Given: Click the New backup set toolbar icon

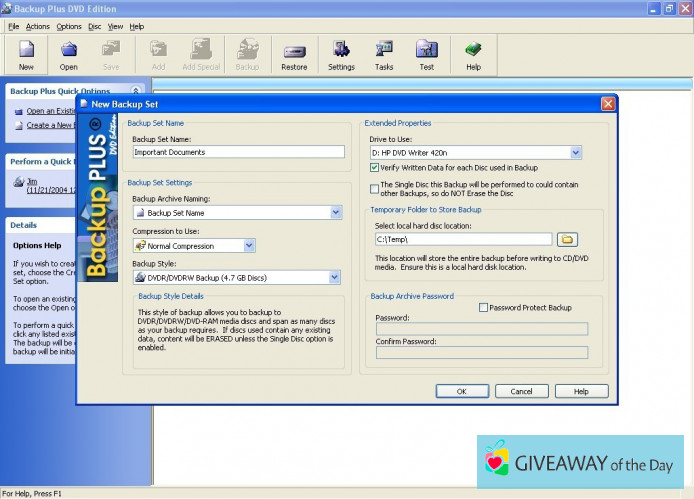Looking at the screenshot, I should (x=26, y=54).
